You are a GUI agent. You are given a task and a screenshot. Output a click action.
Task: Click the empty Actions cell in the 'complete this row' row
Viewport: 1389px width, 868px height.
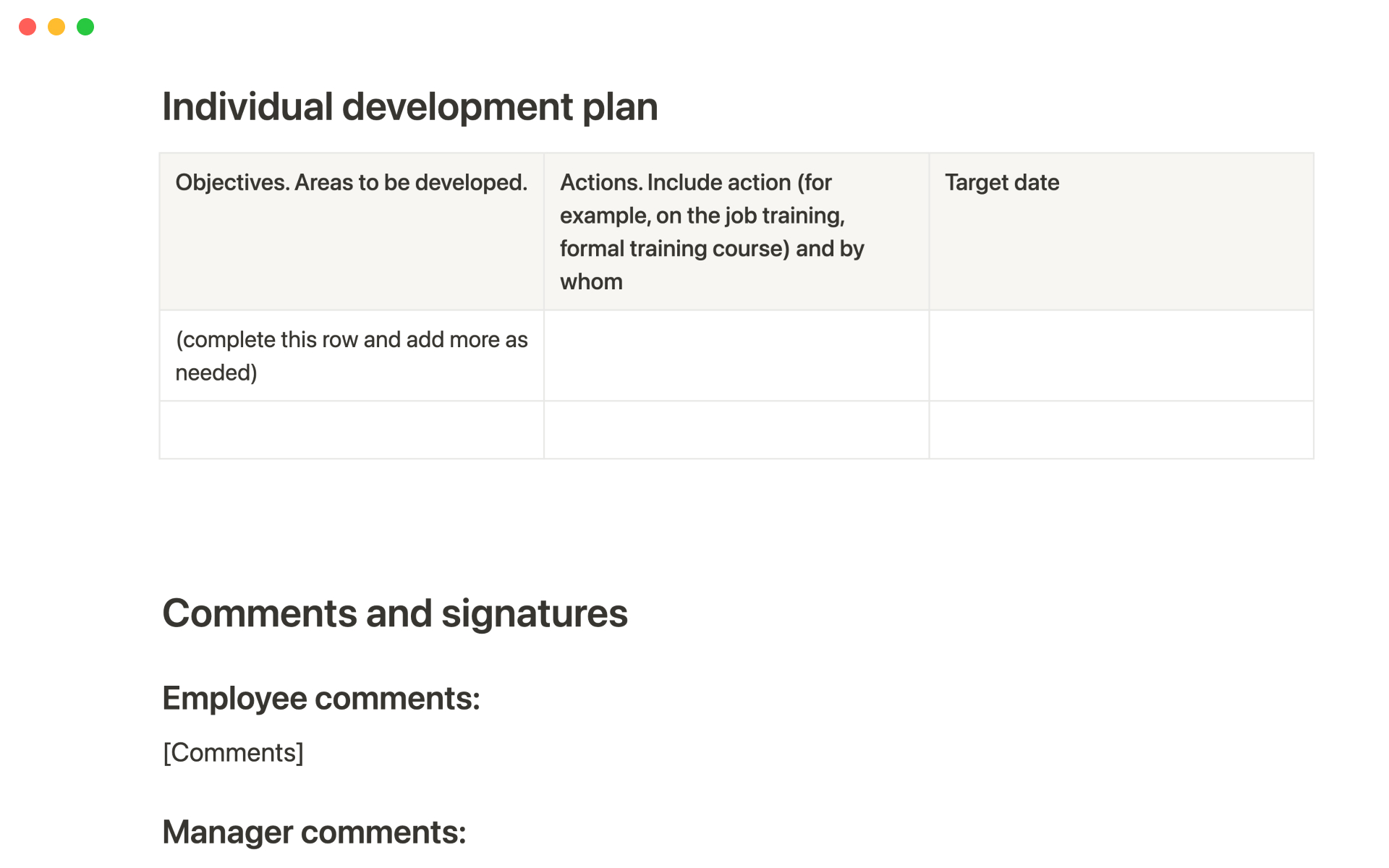click(736, 356)
